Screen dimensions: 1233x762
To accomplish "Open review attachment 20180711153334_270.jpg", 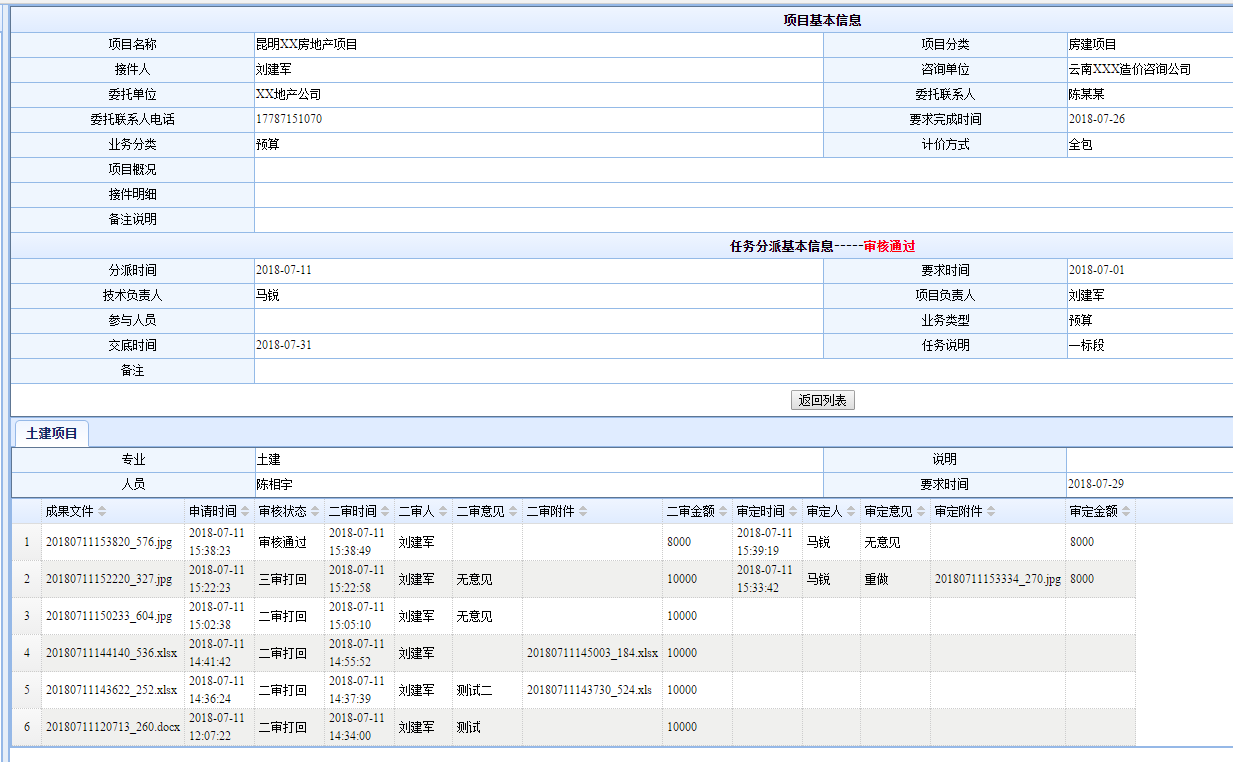I will click(997, 579).
